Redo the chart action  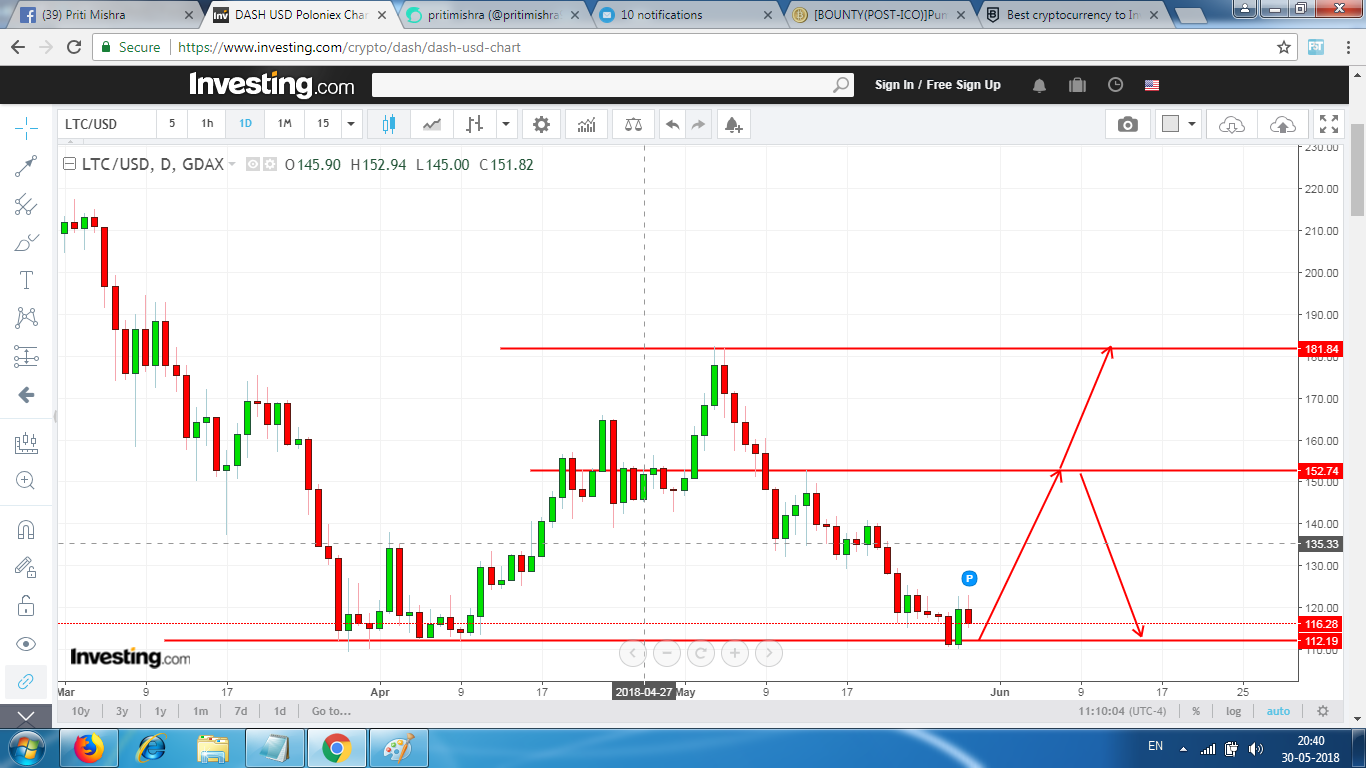point(698,124)
